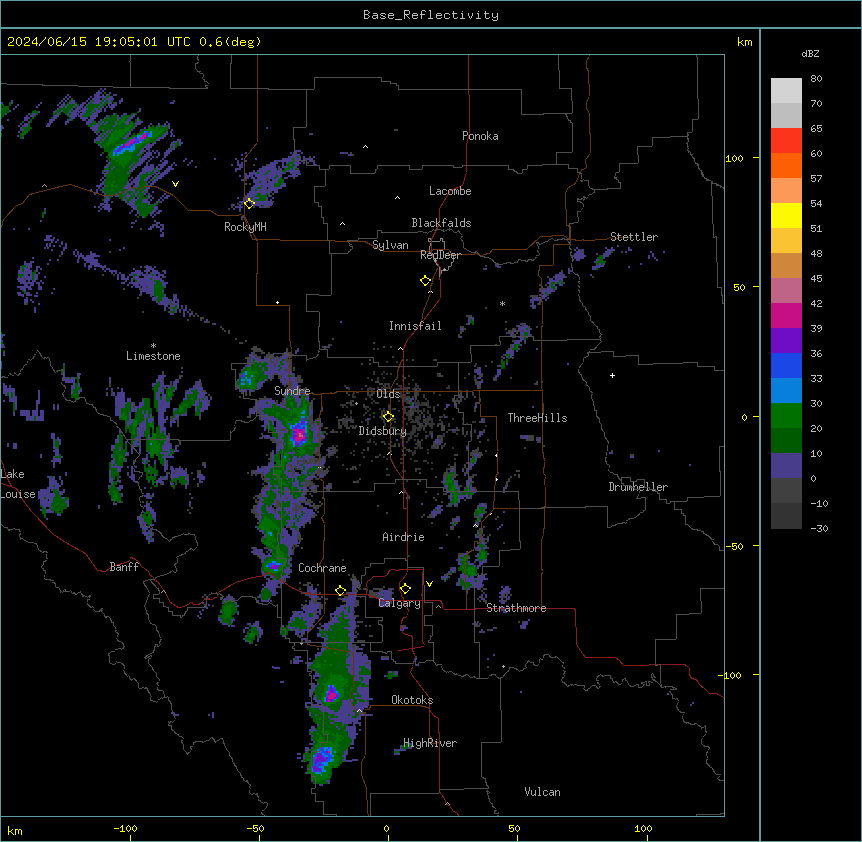The image size is (862, 842).
Task: Click the yellow diamond marker above Calgary label
Action: [406, 589]
